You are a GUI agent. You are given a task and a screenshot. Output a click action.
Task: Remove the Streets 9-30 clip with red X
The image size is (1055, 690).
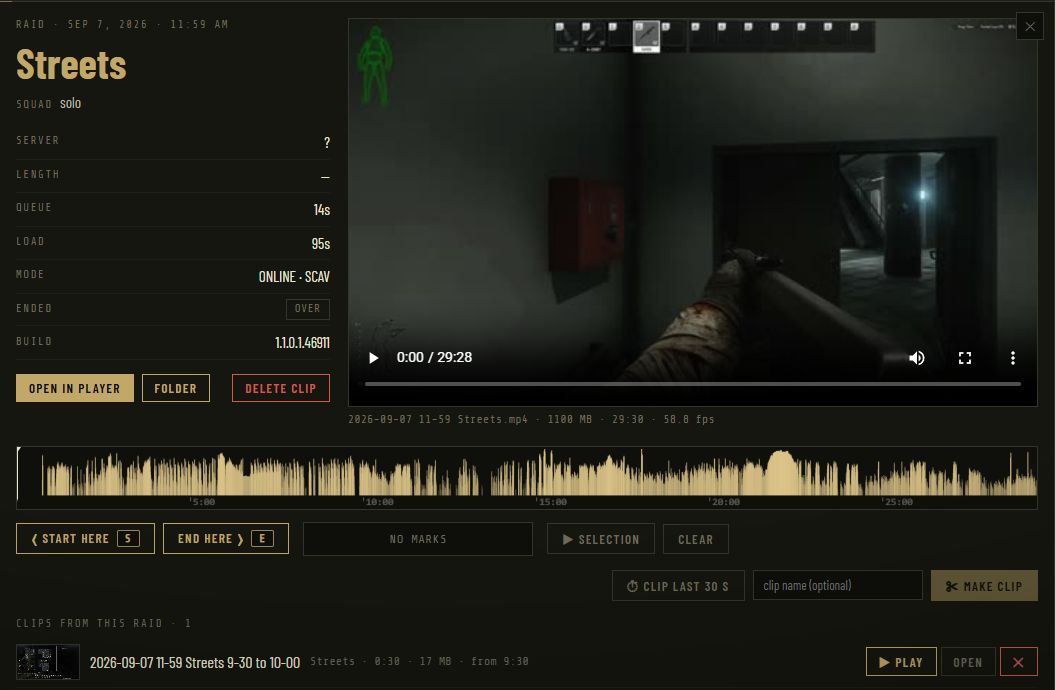[x=1019, y=662]
